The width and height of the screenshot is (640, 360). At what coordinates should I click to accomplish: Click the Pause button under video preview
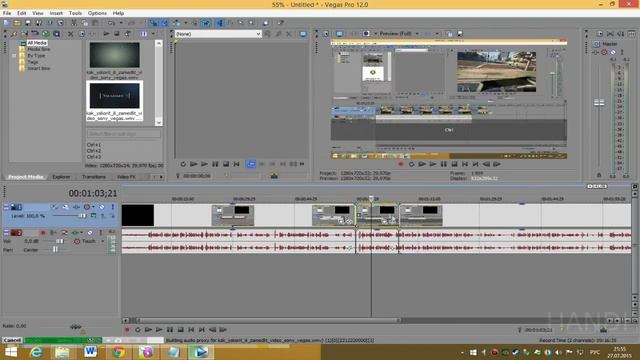[444, 164]
